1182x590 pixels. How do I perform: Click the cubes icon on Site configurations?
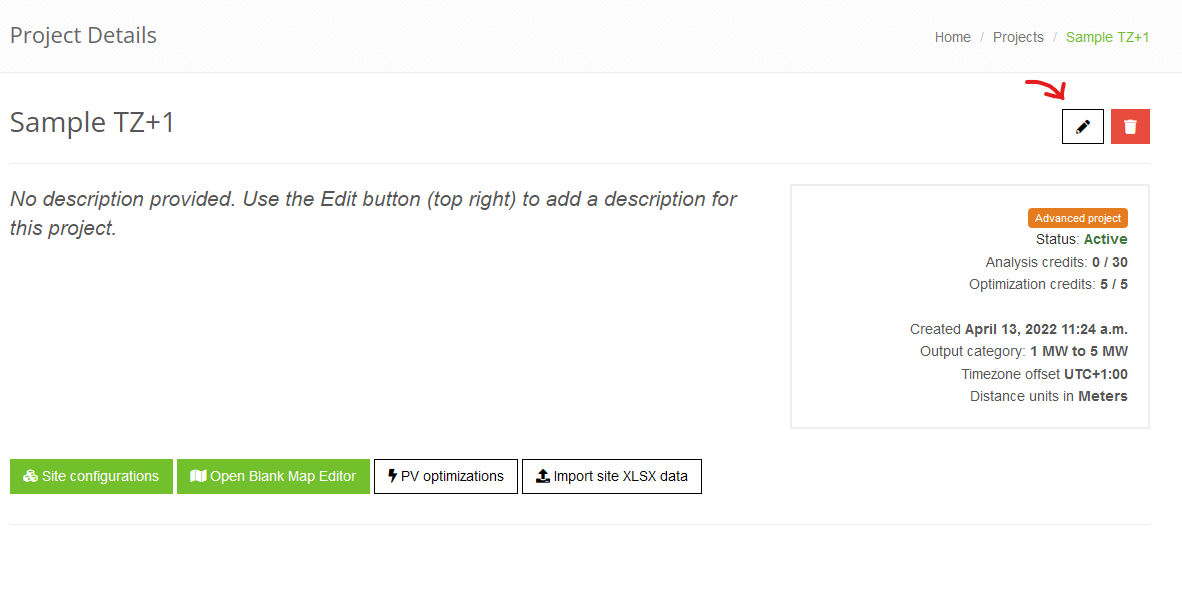click(30, 476)
